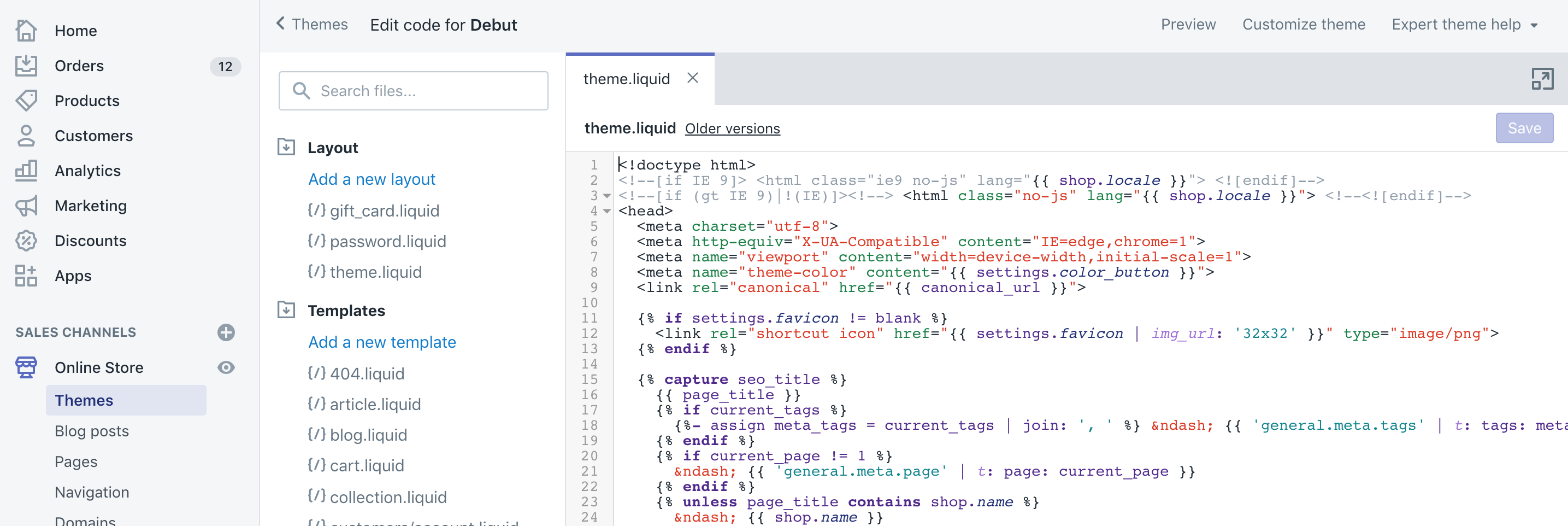The height and width of the screenshot is (526, 1568).
Task: Click the password.liquid file icon
Action: click(x=316, y=241)
